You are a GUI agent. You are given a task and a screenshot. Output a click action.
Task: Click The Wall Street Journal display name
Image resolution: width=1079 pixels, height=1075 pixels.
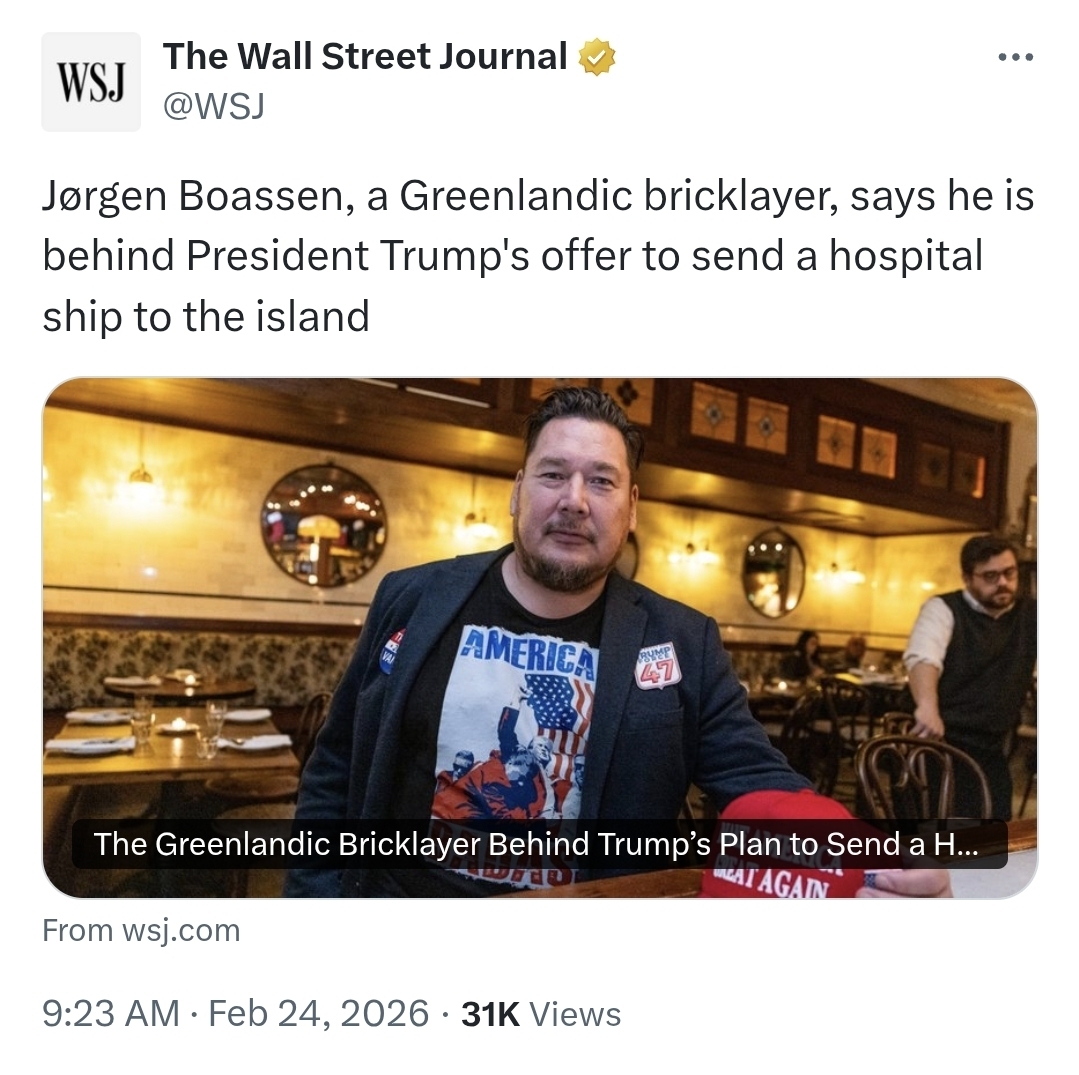[365, 56]
